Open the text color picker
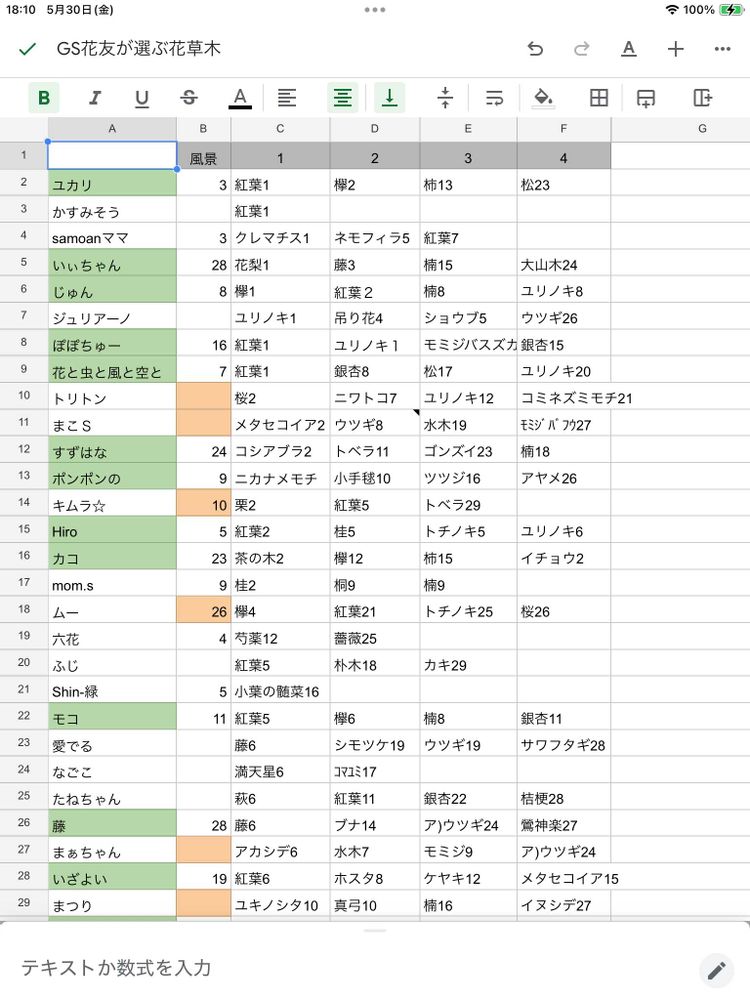 pyautogui.click(x=239, y=97)
